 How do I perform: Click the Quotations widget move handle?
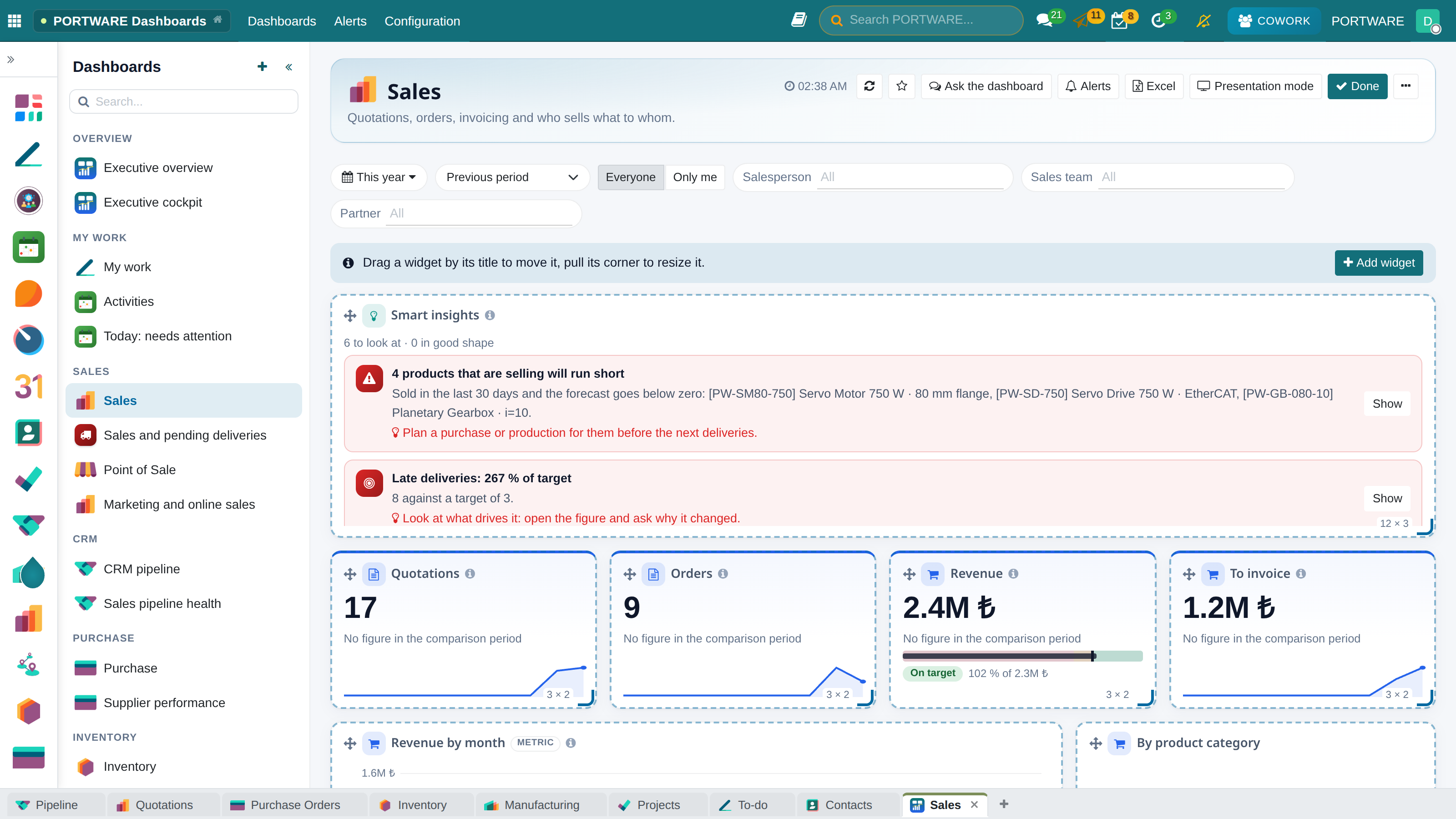(350, 574)
